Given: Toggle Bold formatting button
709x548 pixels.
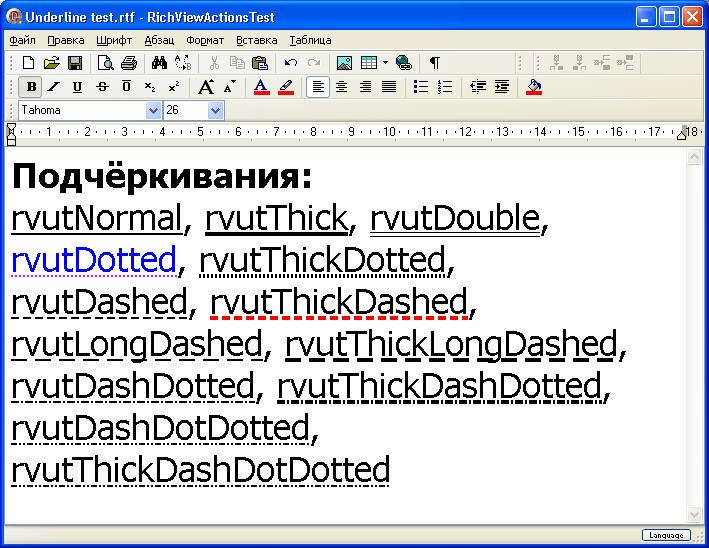Looking at the screenshot, I should (x=31, y=87).
